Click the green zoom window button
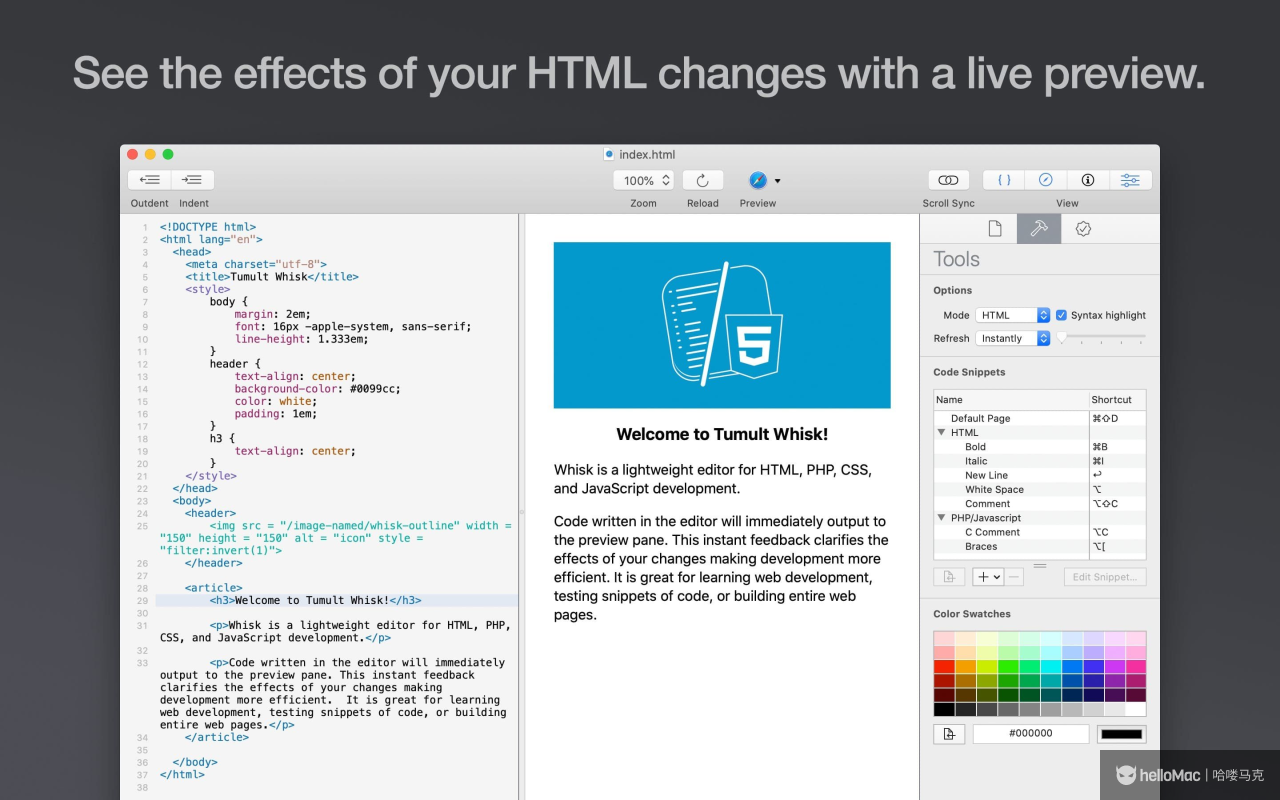 [x=168, y=154]
